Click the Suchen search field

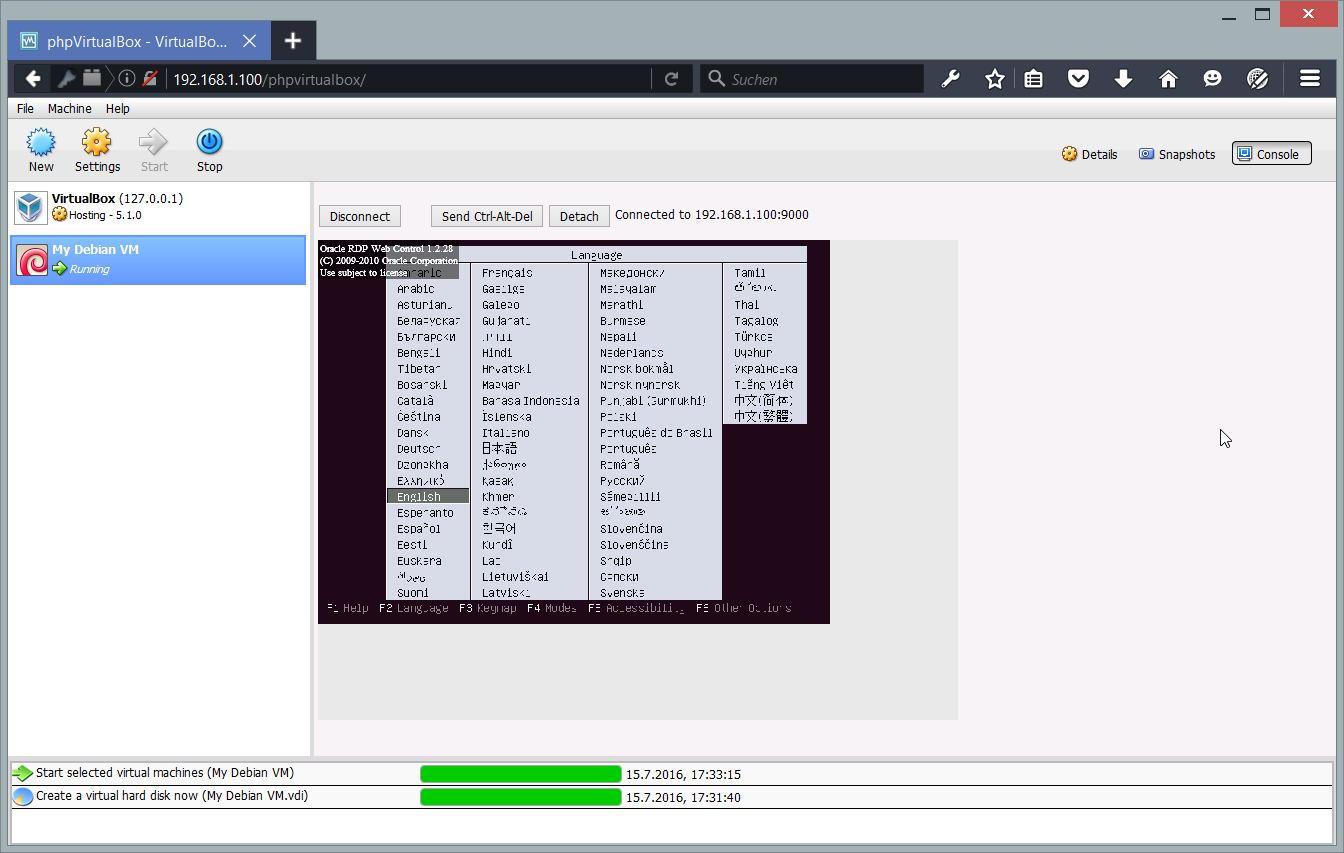pyautogui.click(x=820, y=79)
